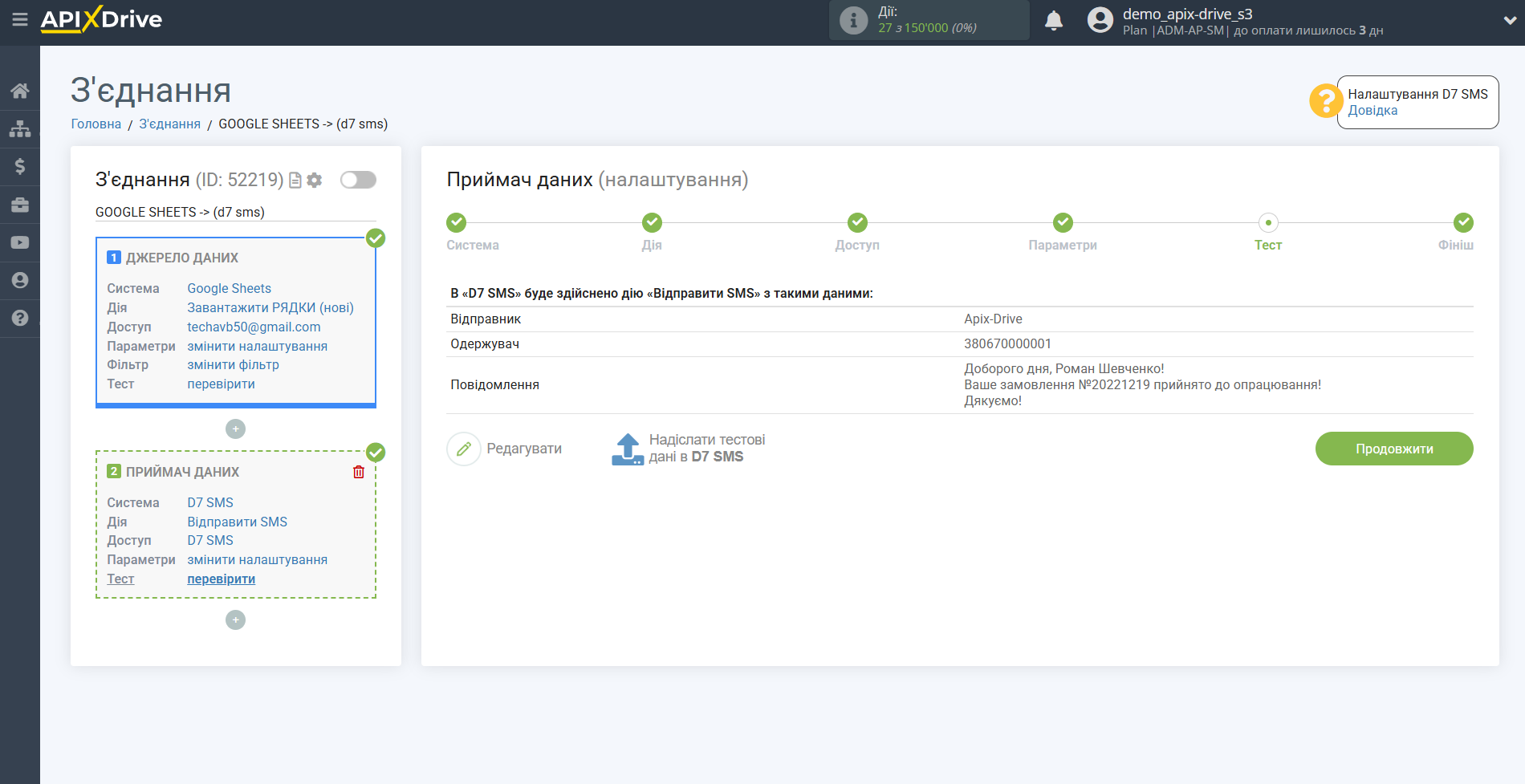This screenshot has width=1525, height=784.
Task: Open the notifications bell
Action: pyautogui.click(x=1053, y=21)
